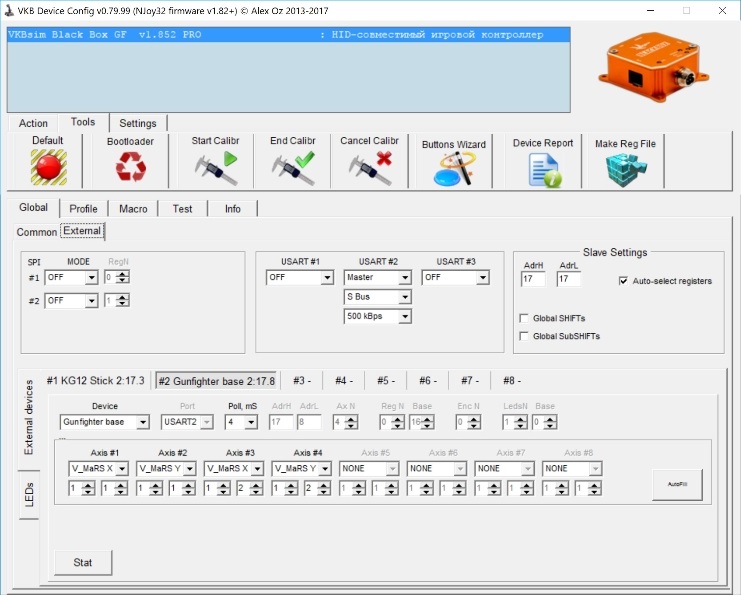Switch to the Action tab
The width and height of the screenshot is (741, 596).
click(x=33, y=123)
